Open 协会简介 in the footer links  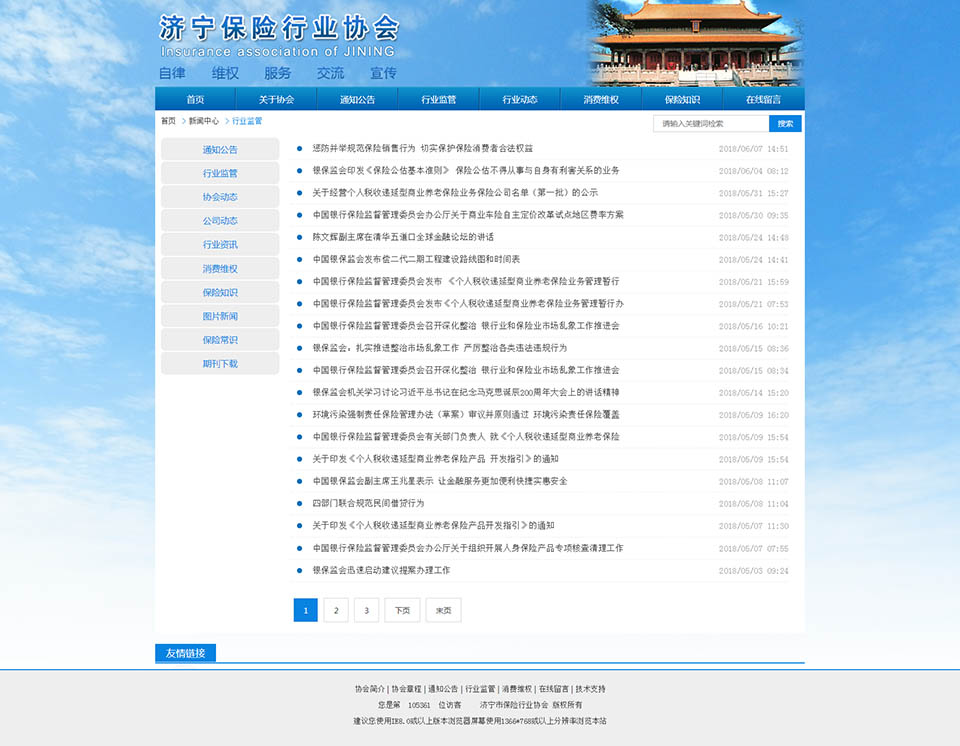point(370,689)
